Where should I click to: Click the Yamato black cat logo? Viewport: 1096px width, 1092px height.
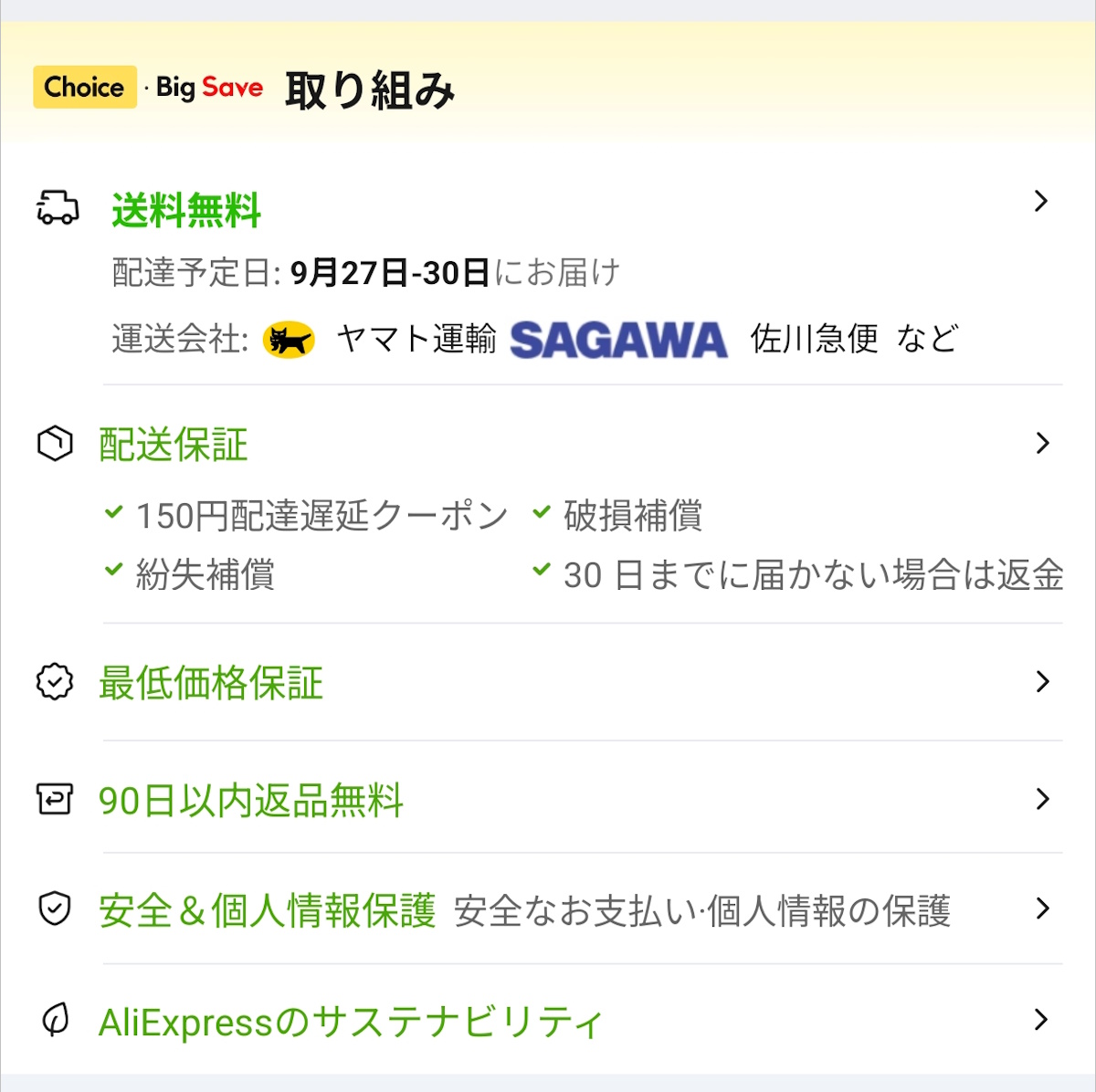(289, 340)
